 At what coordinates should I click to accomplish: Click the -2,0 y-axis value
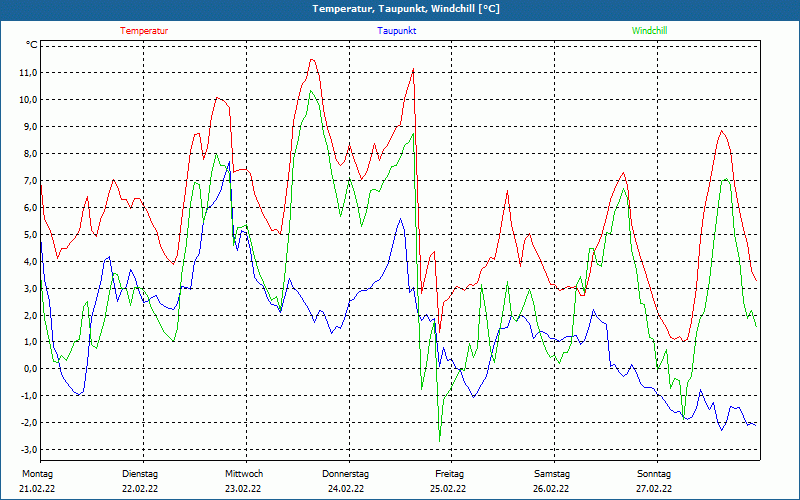(28, 423)
